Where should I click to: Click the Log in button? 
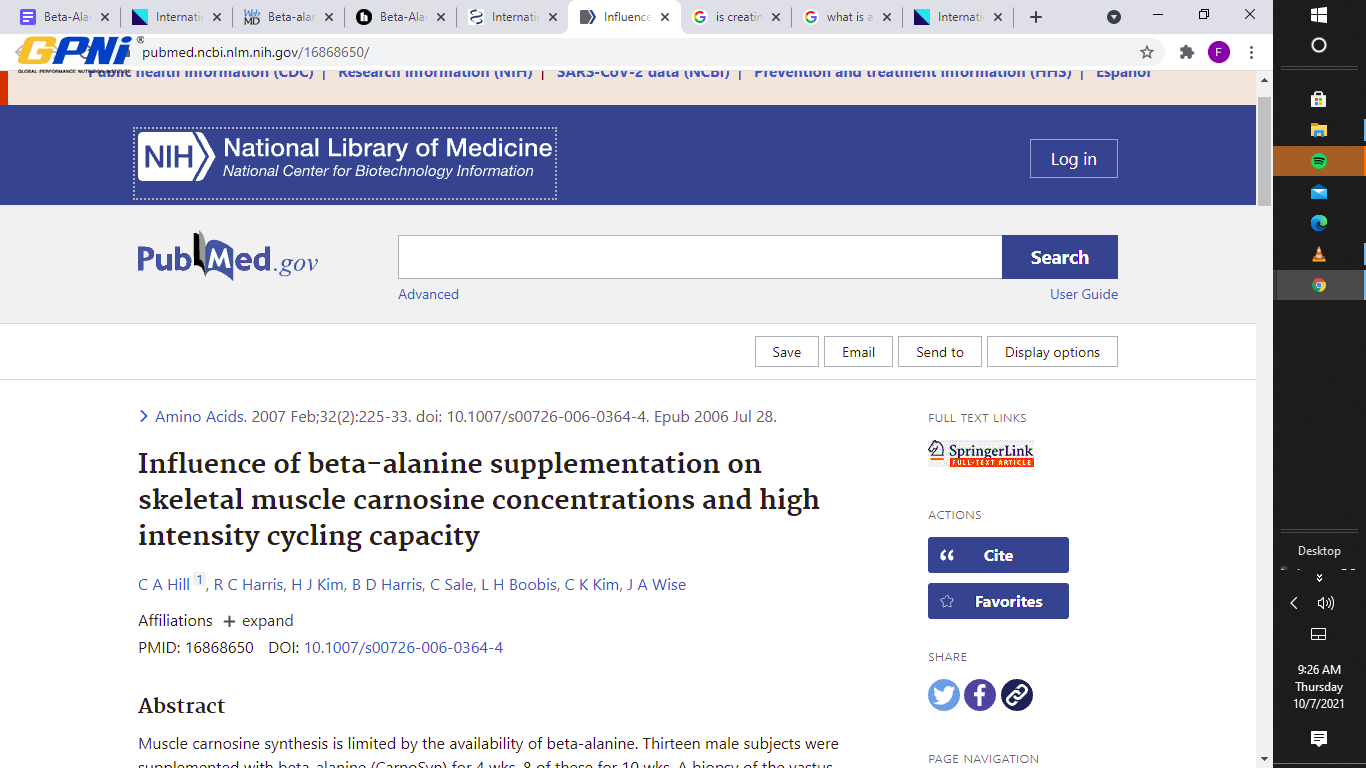pyautogui.click(x=1073, y=159)
